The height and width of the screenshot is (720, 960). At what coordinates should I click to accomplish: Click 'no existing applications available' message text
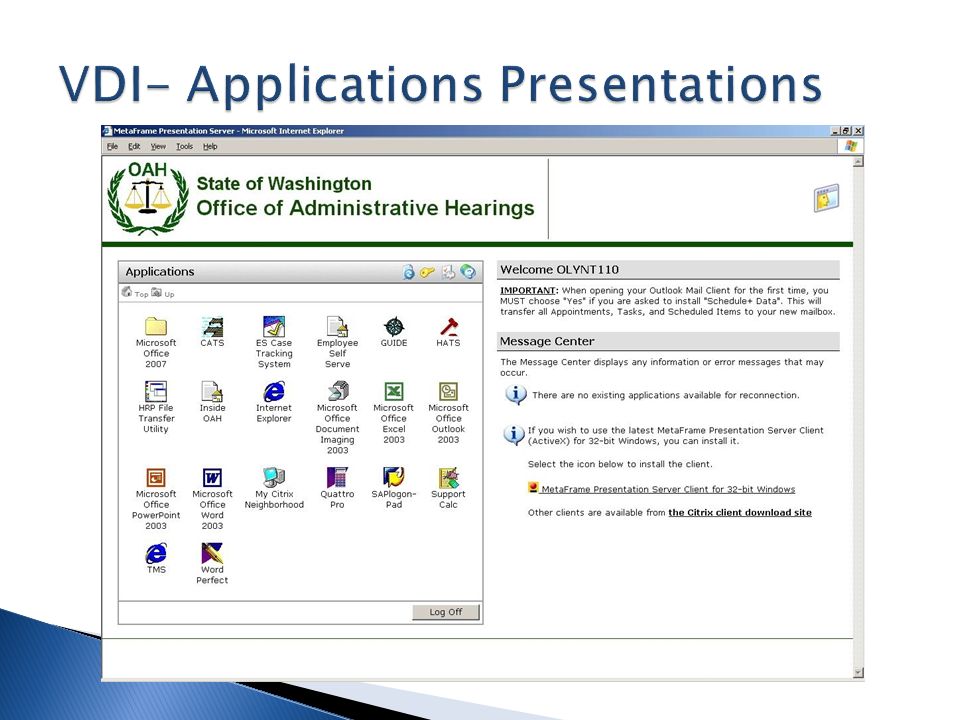click(666, 396)
